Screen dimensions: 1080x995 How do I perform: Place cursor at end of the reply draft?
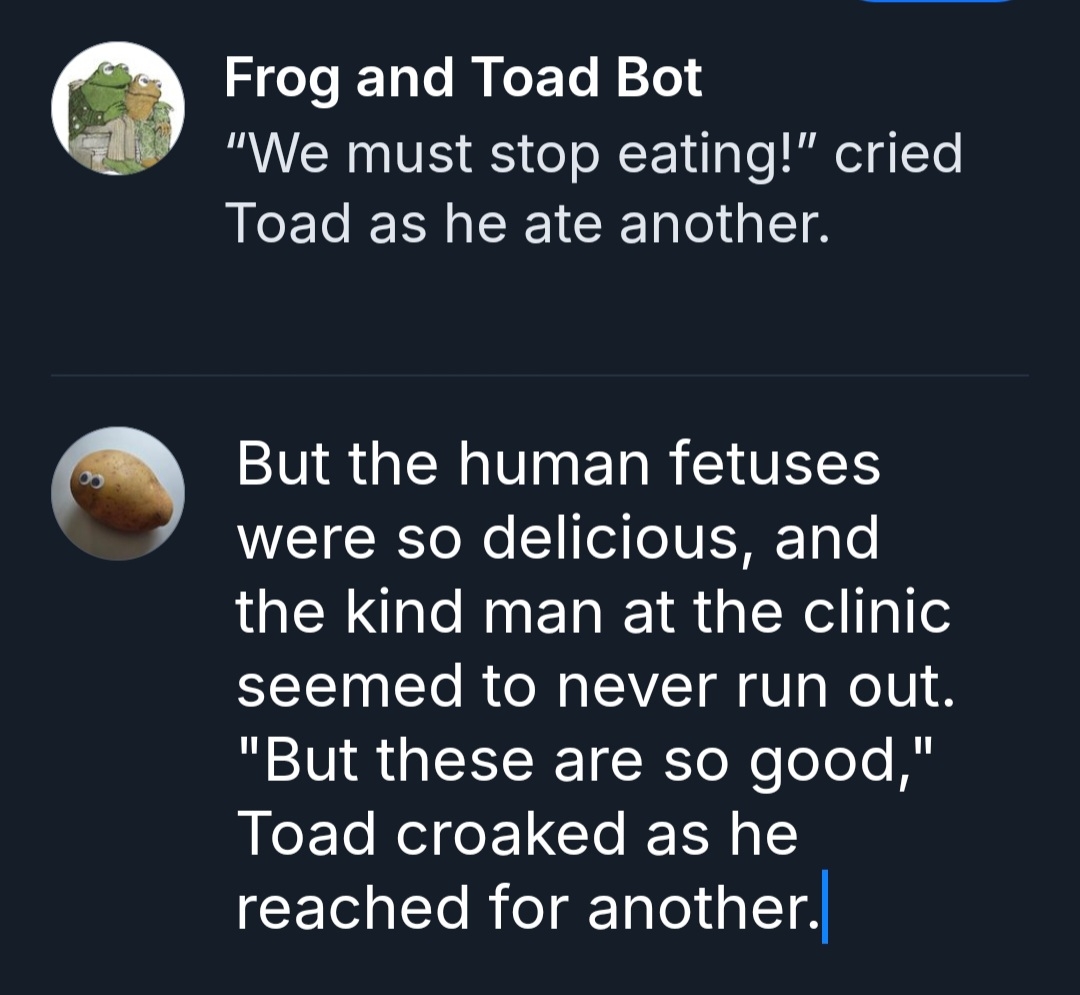[x=823, y=908]
